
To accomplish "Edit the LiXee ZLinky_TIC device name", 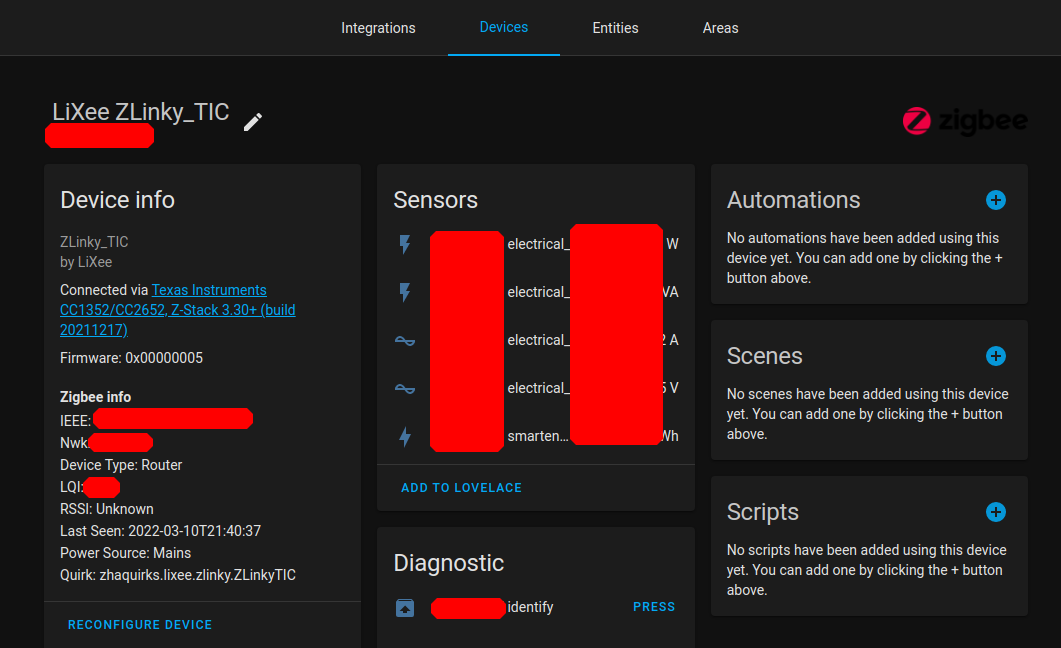I will click(x=252, y=122).
